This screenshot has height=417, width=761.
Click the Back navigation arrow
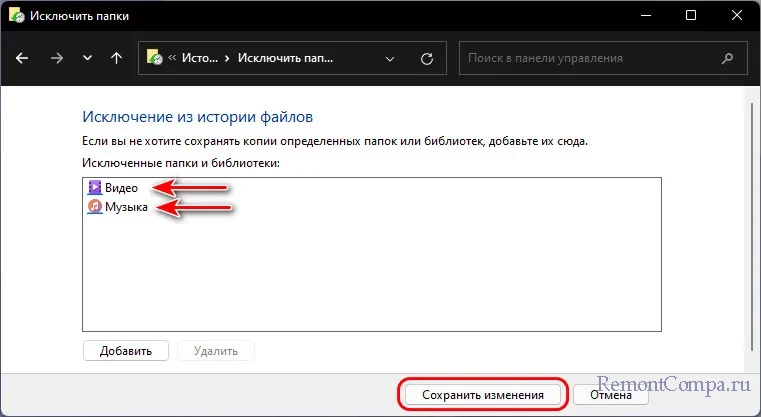23,58
